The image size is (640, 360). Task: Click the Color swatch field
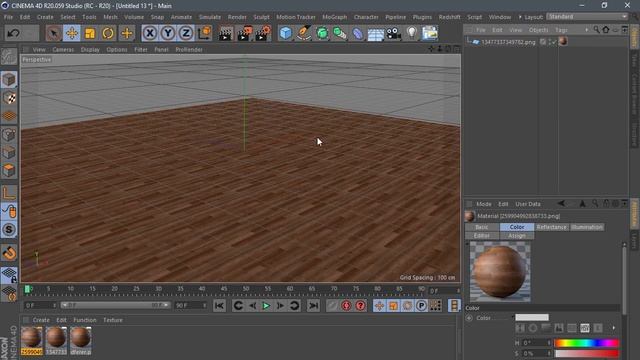[532, 318]
